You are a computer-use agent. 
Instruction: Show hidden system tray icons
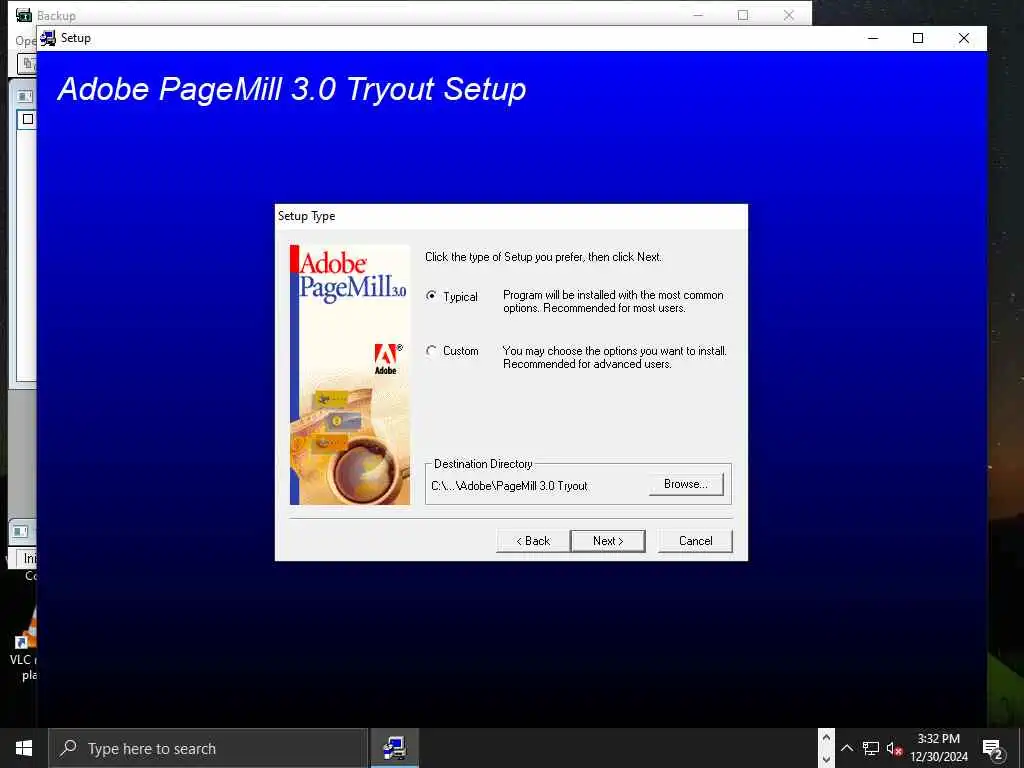[846, 748]
